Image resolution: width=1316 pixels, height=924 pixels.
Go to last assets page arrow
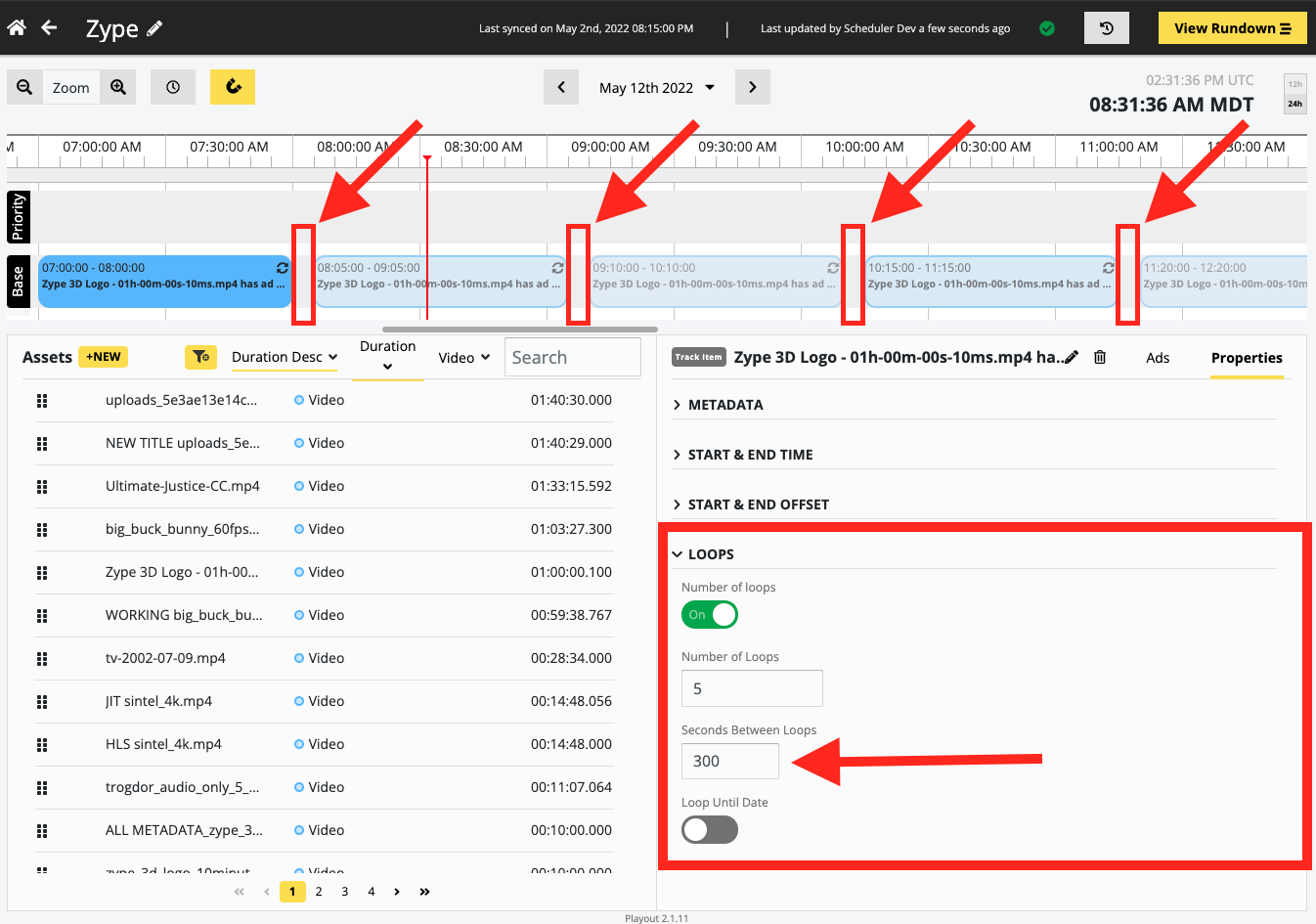424,892
